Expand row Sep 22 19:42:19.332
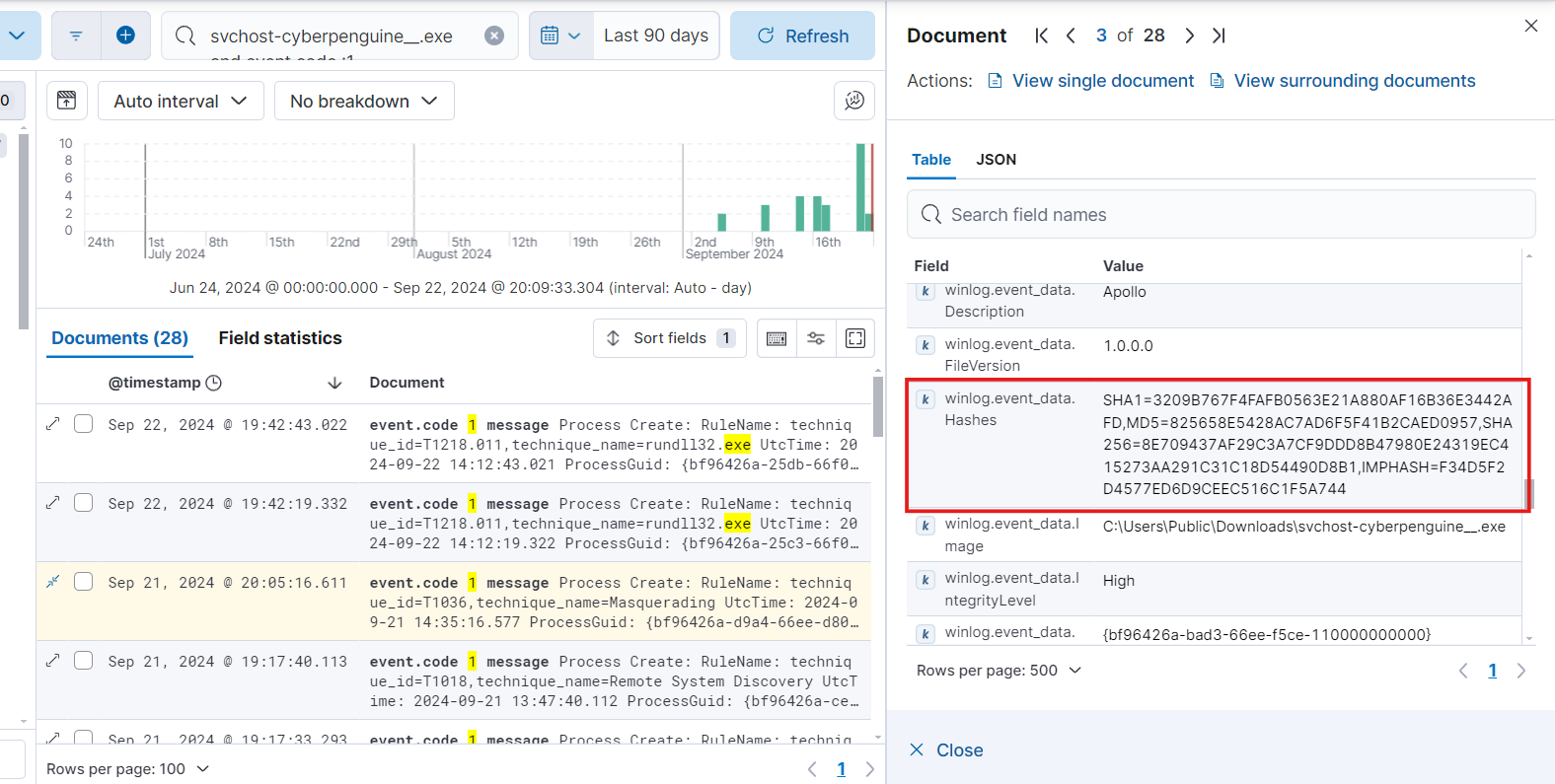 (x=53, y=503)
